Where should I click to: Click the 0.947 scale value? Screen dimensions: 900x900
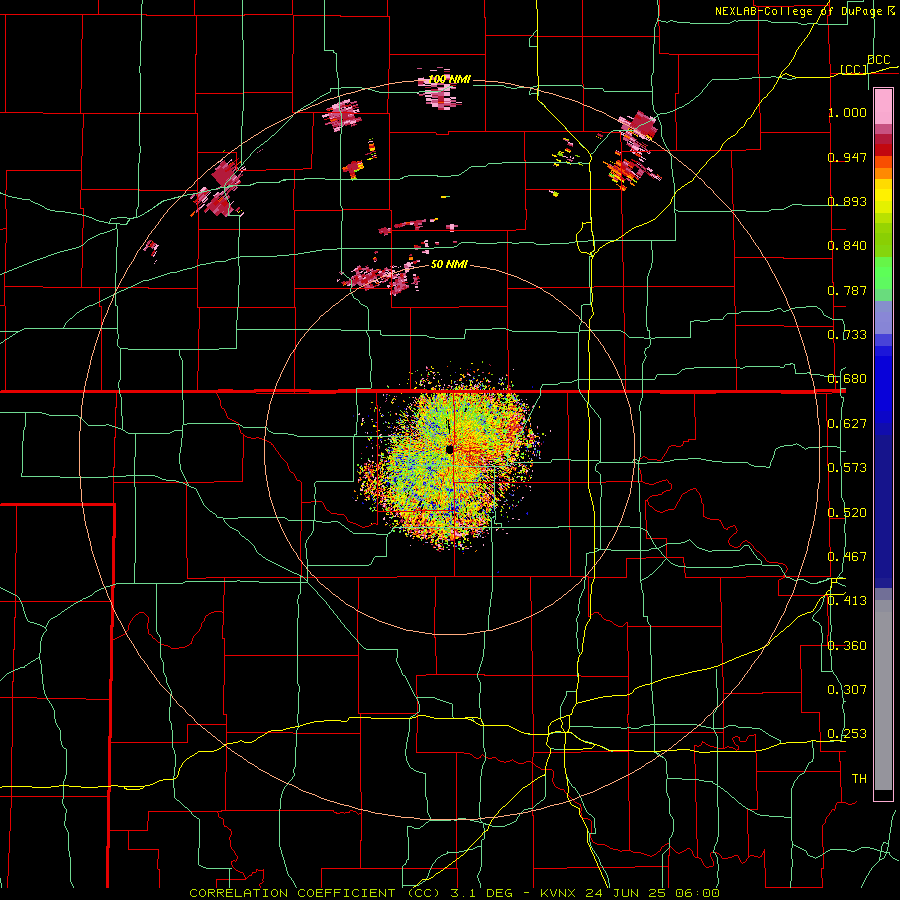tap(847, 157)
